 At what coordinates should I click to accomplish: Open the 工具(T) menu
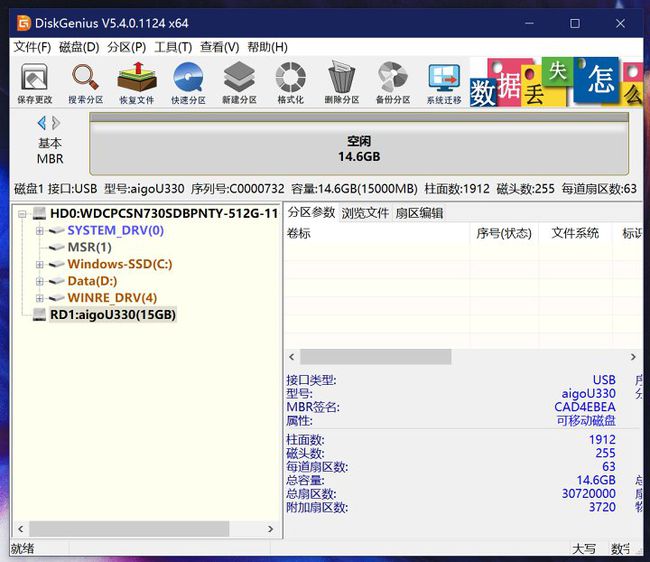(x=173, y=47)
